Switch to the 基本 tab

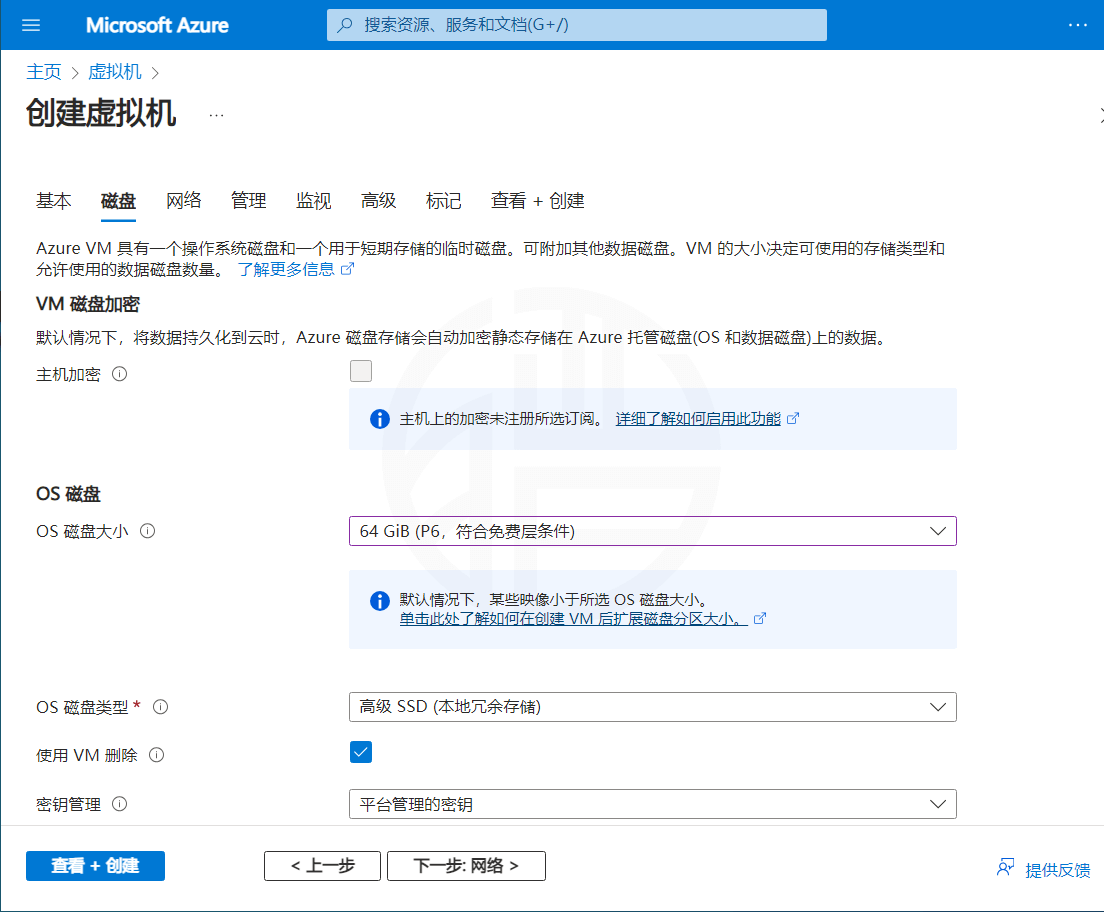pos(54,201)
